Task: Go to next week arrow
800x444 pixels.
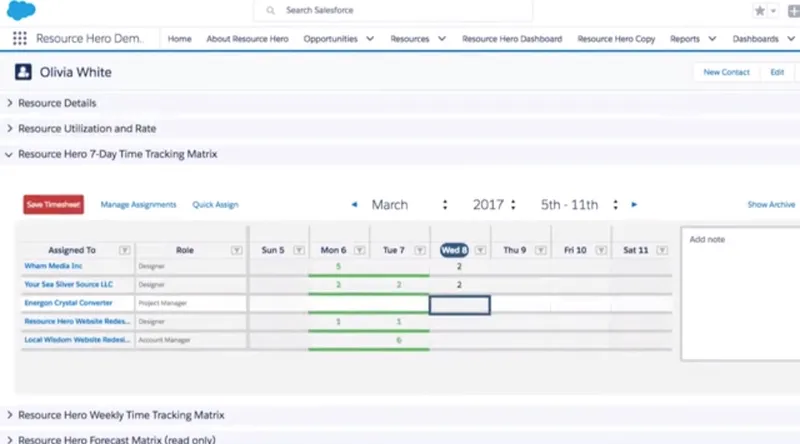Action: click(x=634, y=205)
